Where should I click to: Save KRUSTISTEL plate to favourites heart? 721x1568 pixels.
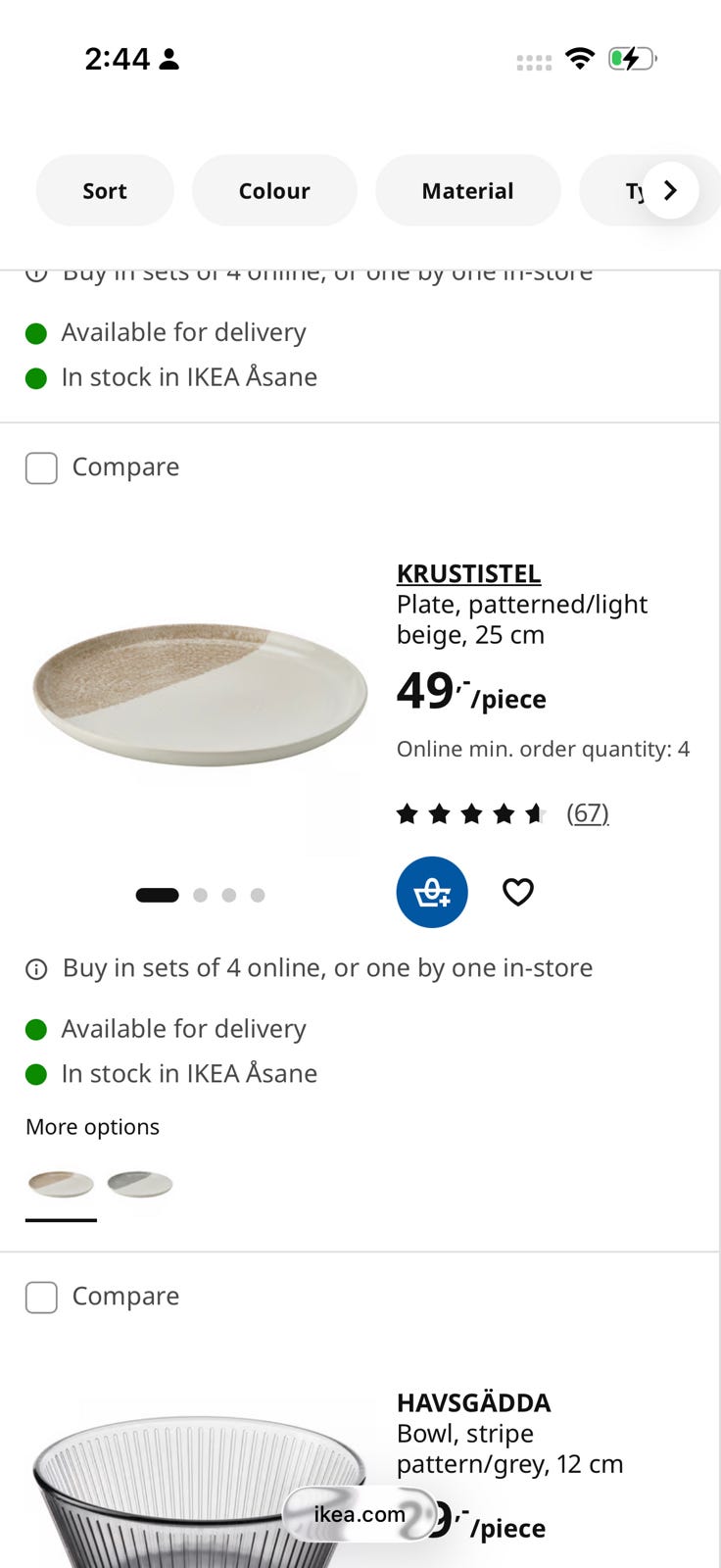tap(518, 892)
